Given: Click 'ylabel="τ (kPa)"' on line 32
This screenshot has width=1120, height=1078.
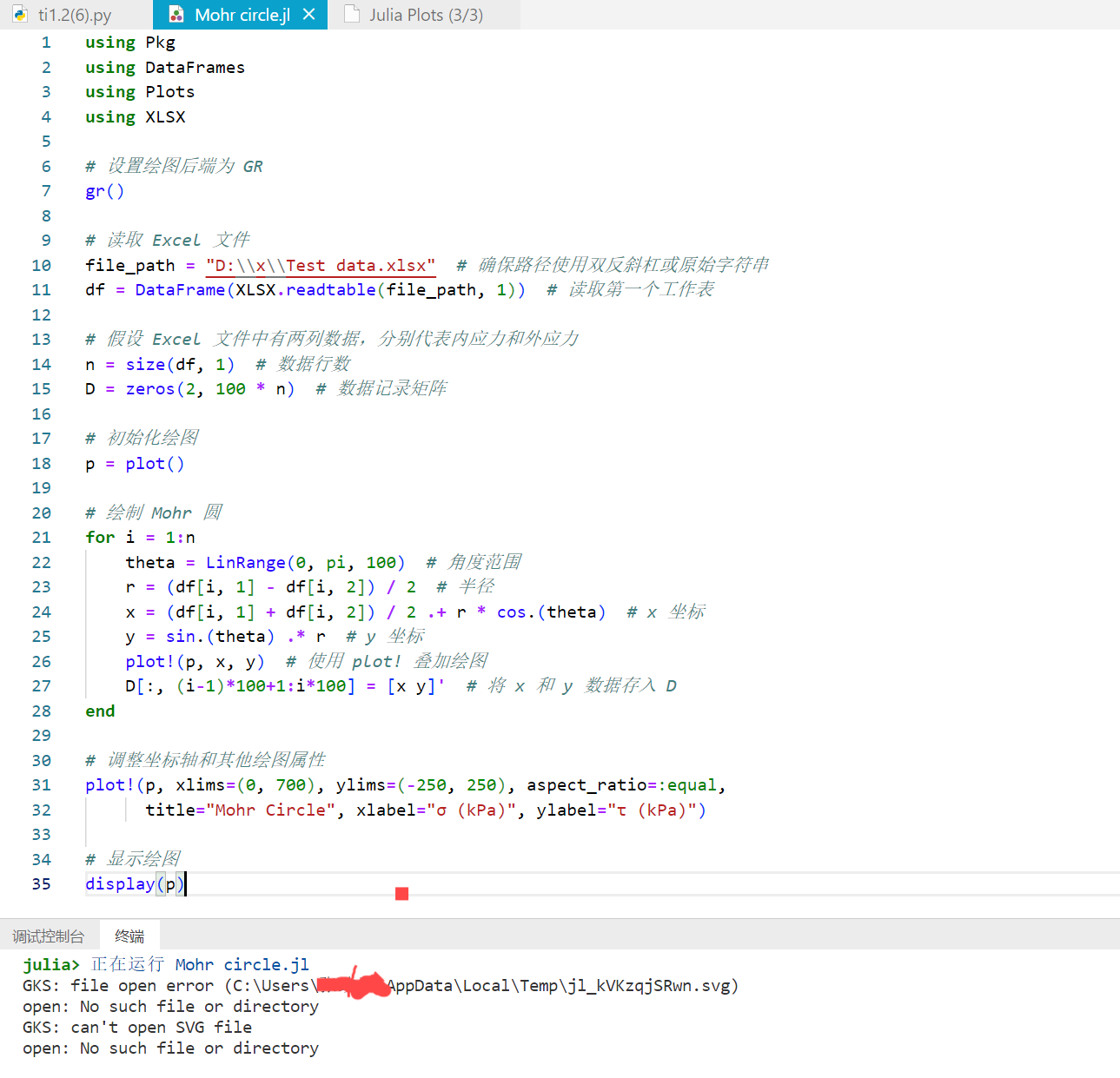Looking at the screenshot, I should point(616,810).
